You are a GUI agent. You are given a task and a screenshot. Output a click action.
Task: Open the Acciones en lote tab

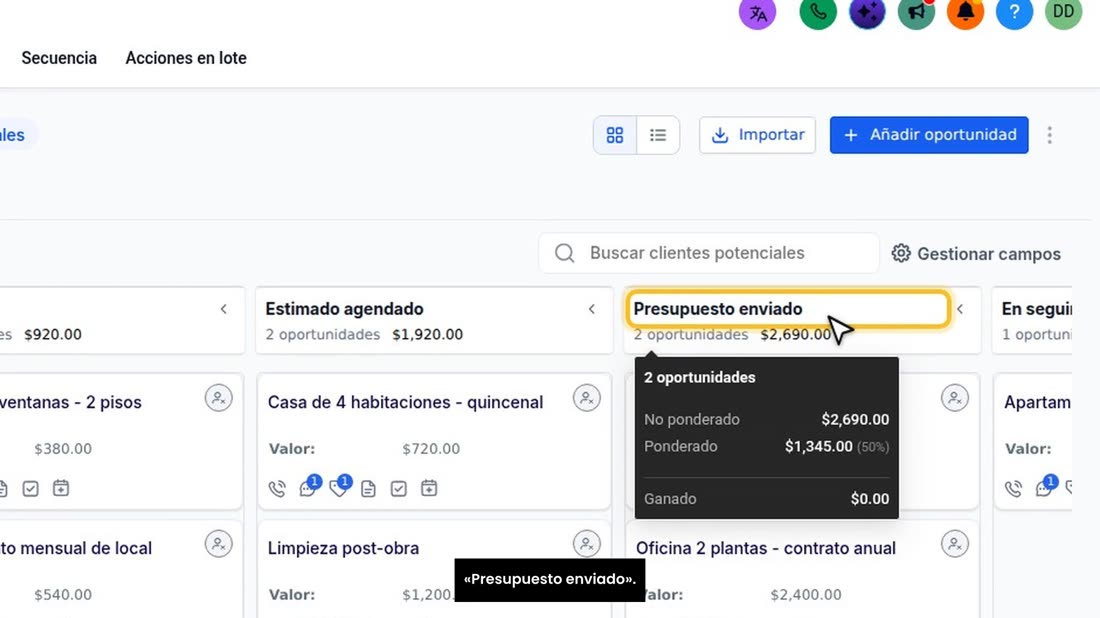[x=186, y=58]
